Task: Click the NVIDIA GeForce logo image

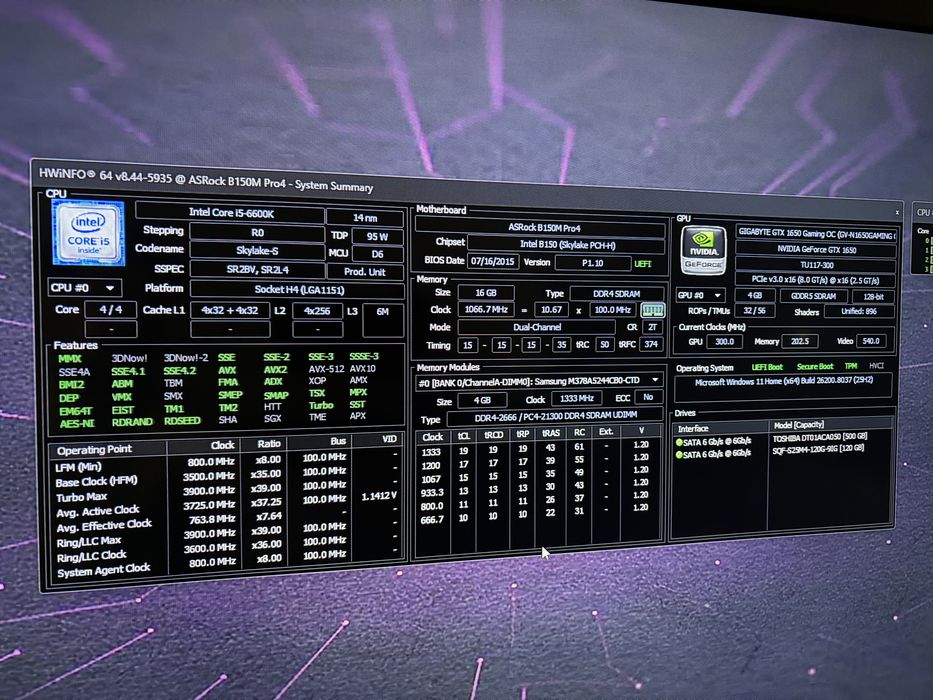Action: point(703,251)
